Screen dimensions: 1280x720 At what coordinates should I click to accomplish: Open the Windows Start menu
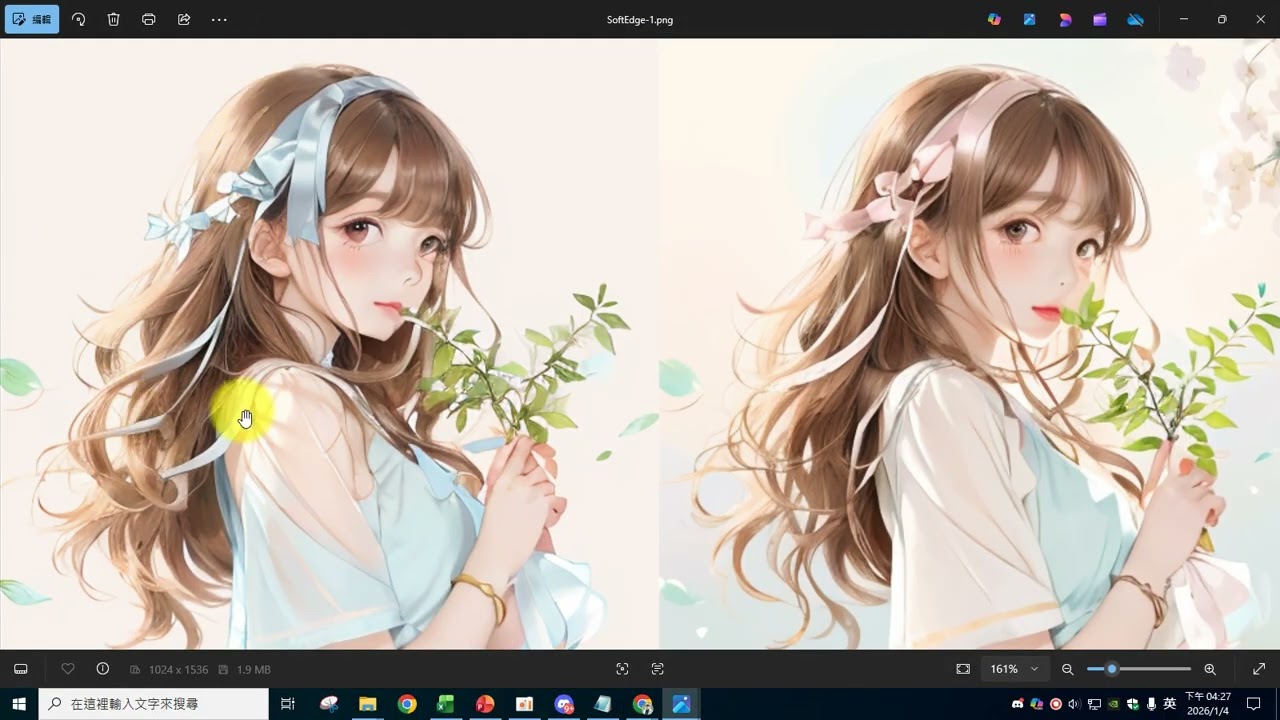click(x=18, y=704)
